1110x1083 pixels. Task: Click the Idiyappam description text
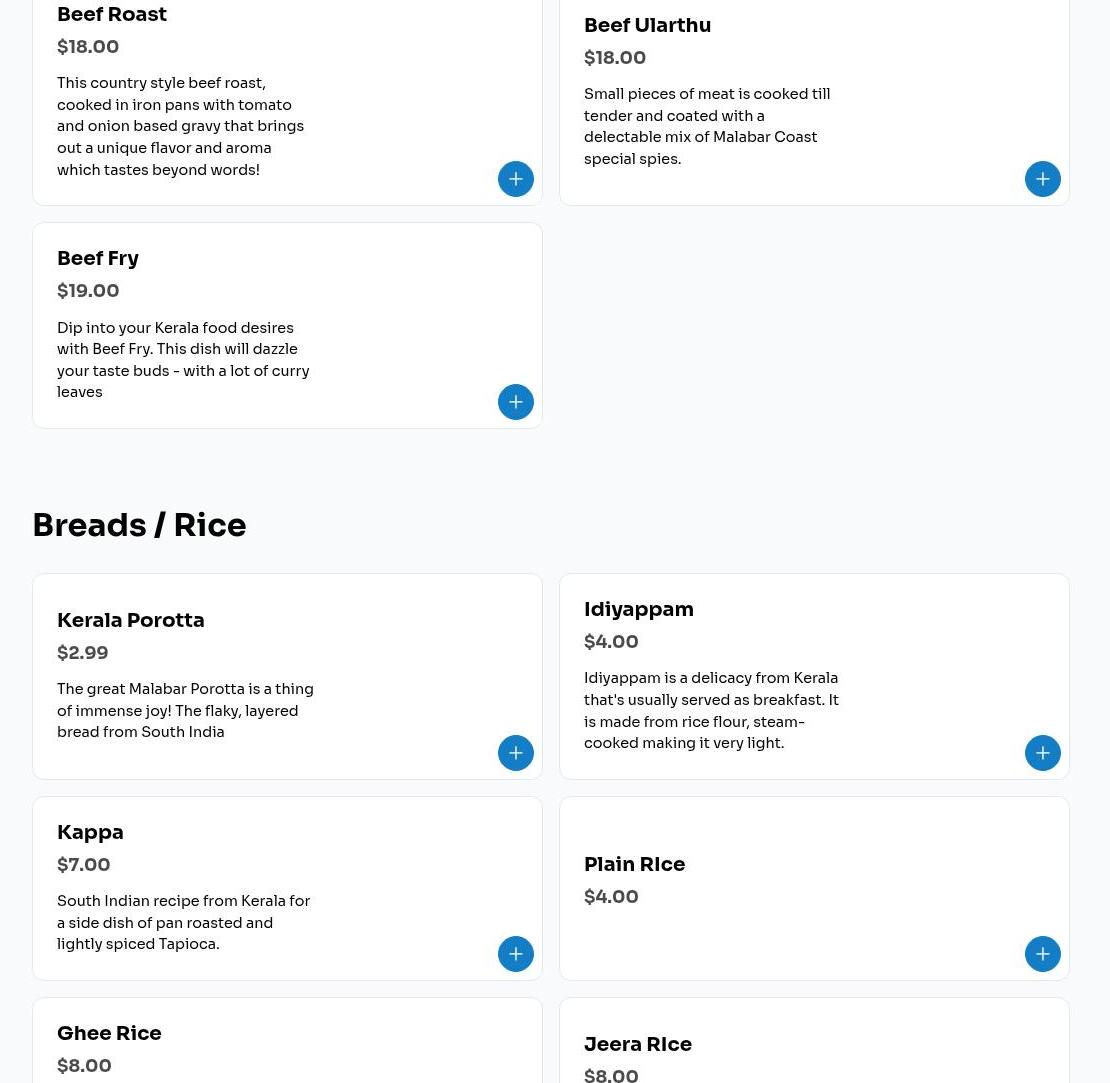pyautogui.click(x=711, y=711)
